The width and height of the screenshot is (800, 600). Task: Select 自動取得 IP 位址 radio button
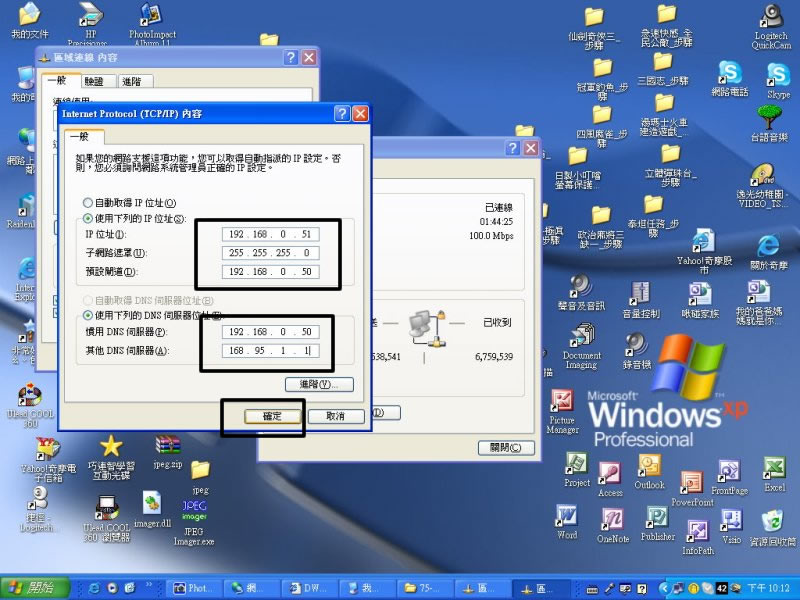[88, 203]
